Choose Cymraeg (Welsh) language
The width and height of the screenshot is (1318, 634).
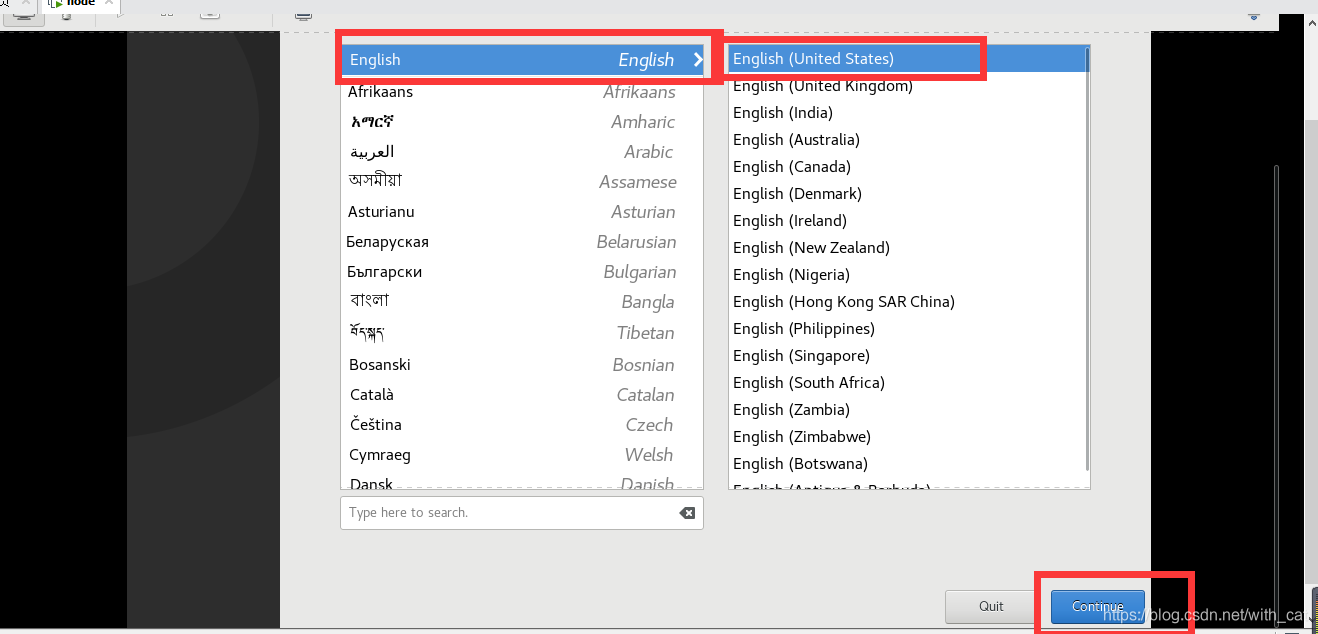point(522,455)
